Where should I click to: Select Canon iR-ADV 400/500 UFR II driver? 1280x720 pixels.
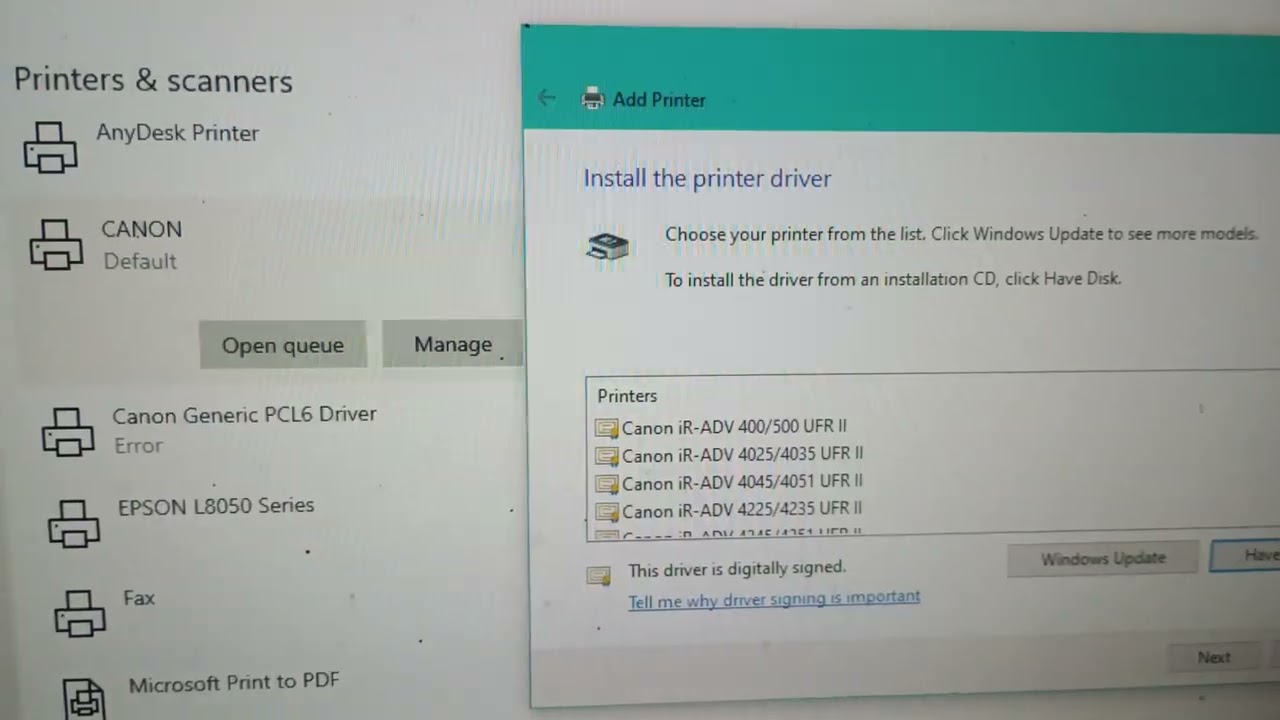pos(734,427)
